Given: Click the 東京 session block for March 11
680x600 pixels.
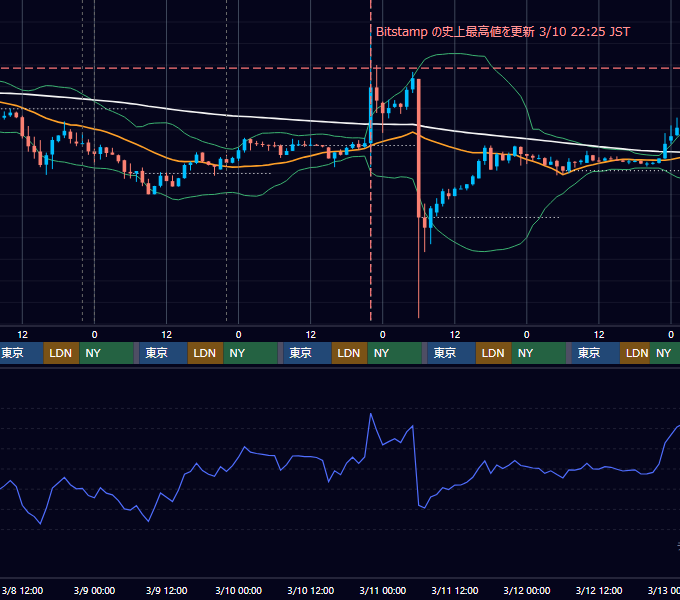Looking at the screenshot, I should pos(451,353).
